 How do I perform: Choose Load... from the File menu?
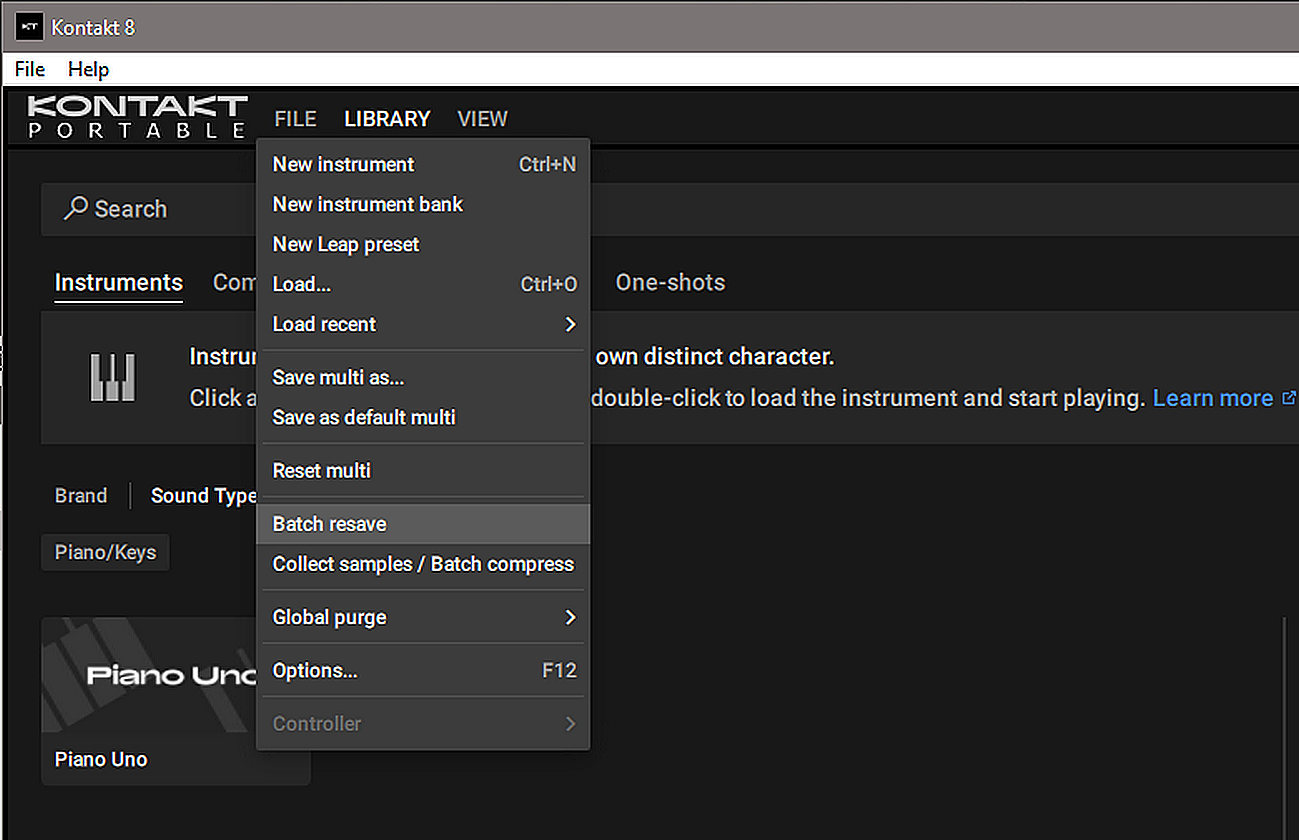click(424, 284)
